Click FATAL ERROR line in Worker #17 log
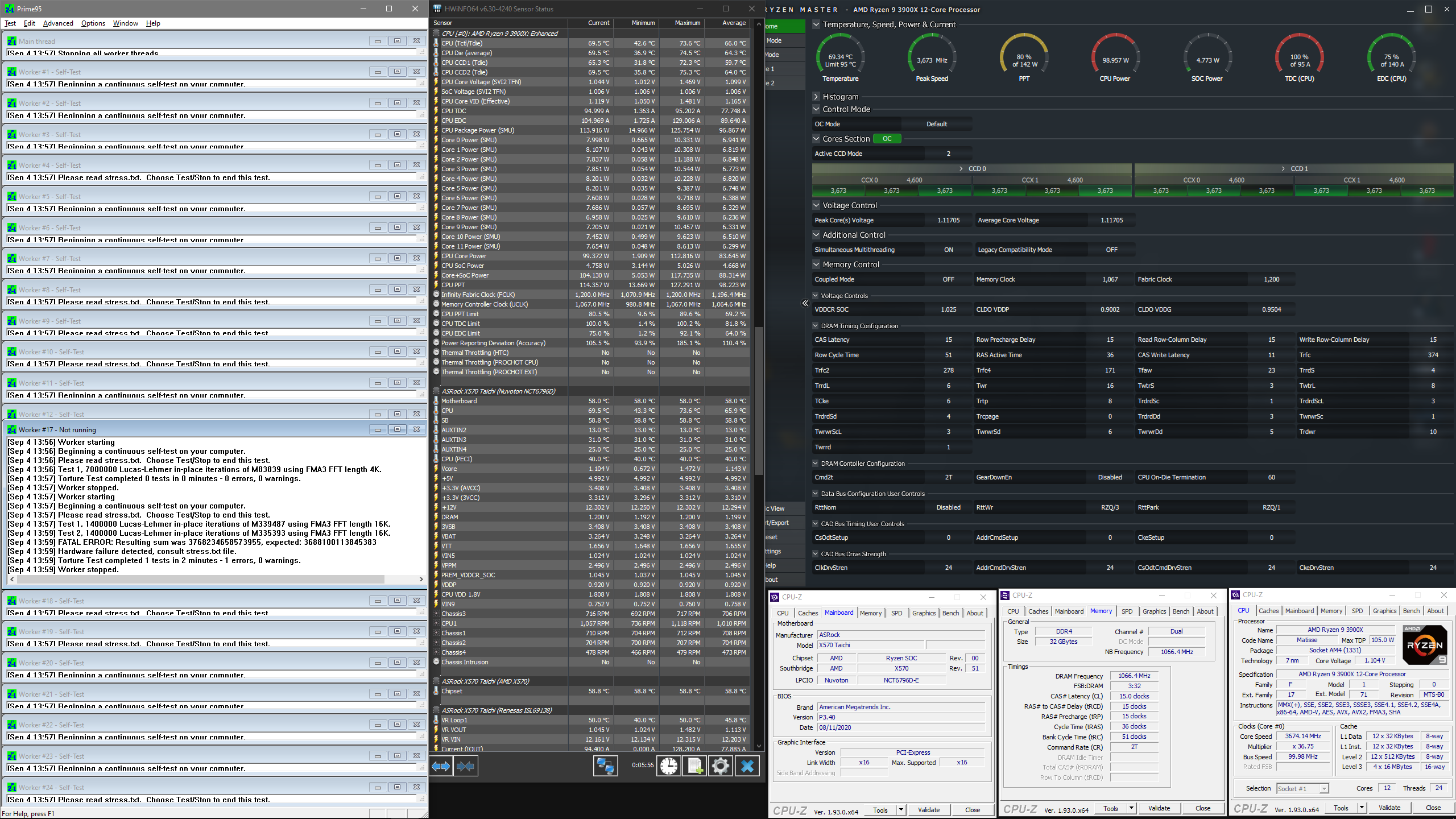The image size is (1456, 819). click(192, 542)
